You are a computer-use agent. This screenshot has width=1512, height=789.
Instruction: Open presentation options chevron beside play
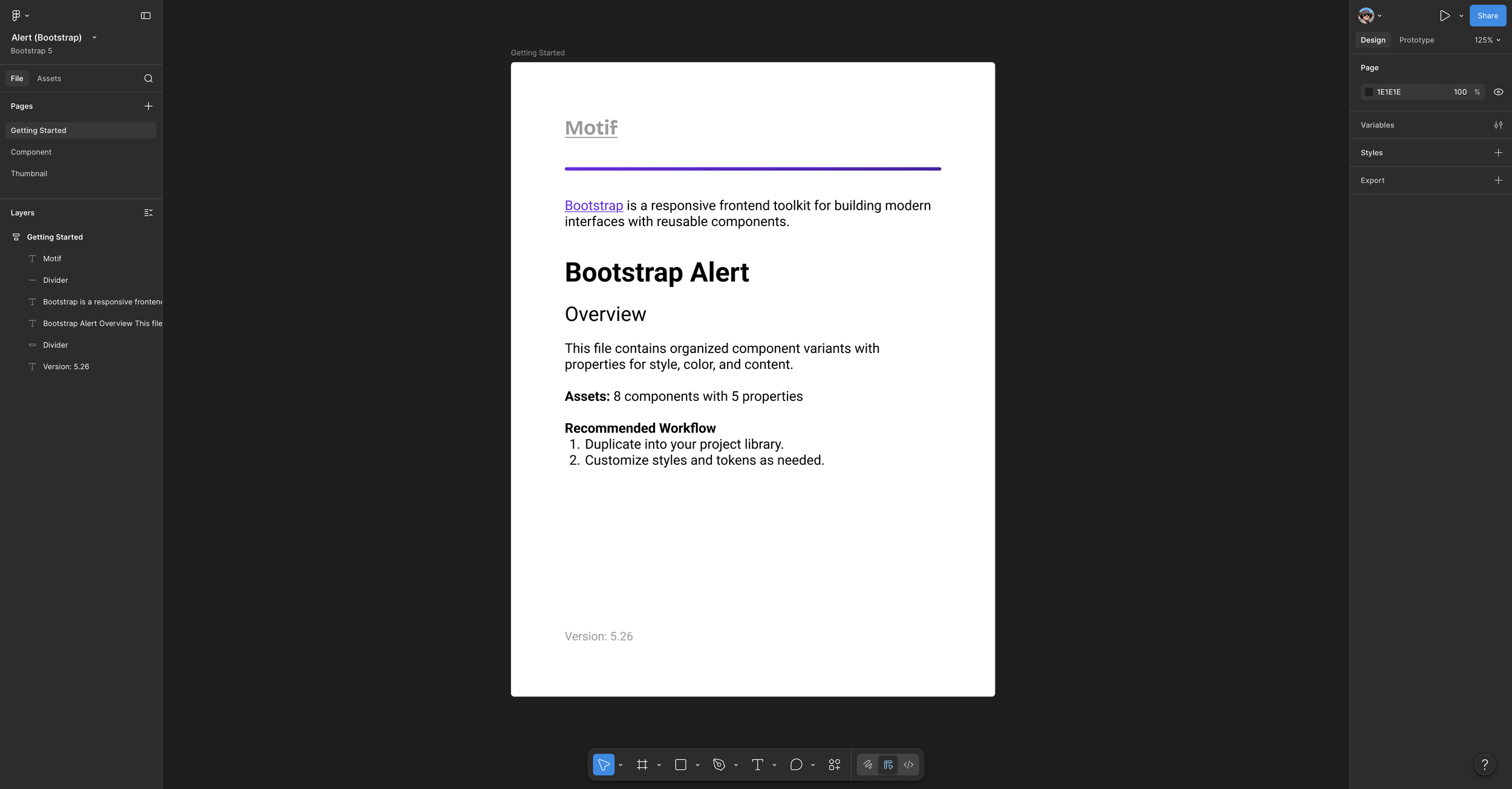click(1461, 16)
